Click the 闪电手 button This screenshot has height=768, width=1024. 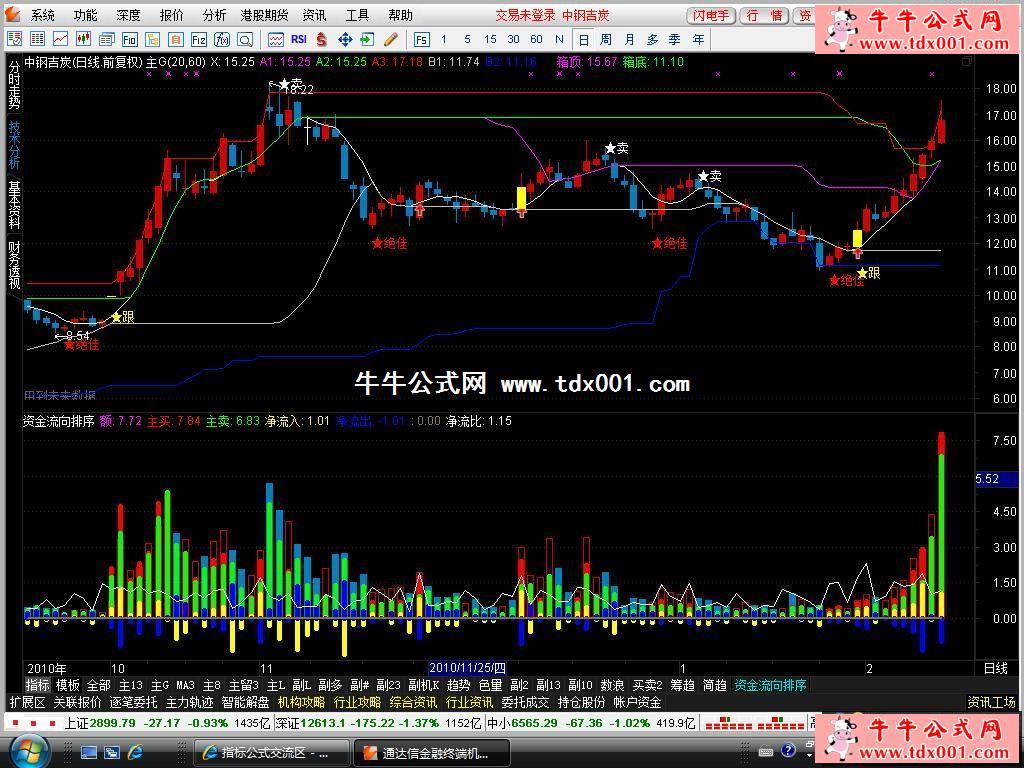point(711,15)
